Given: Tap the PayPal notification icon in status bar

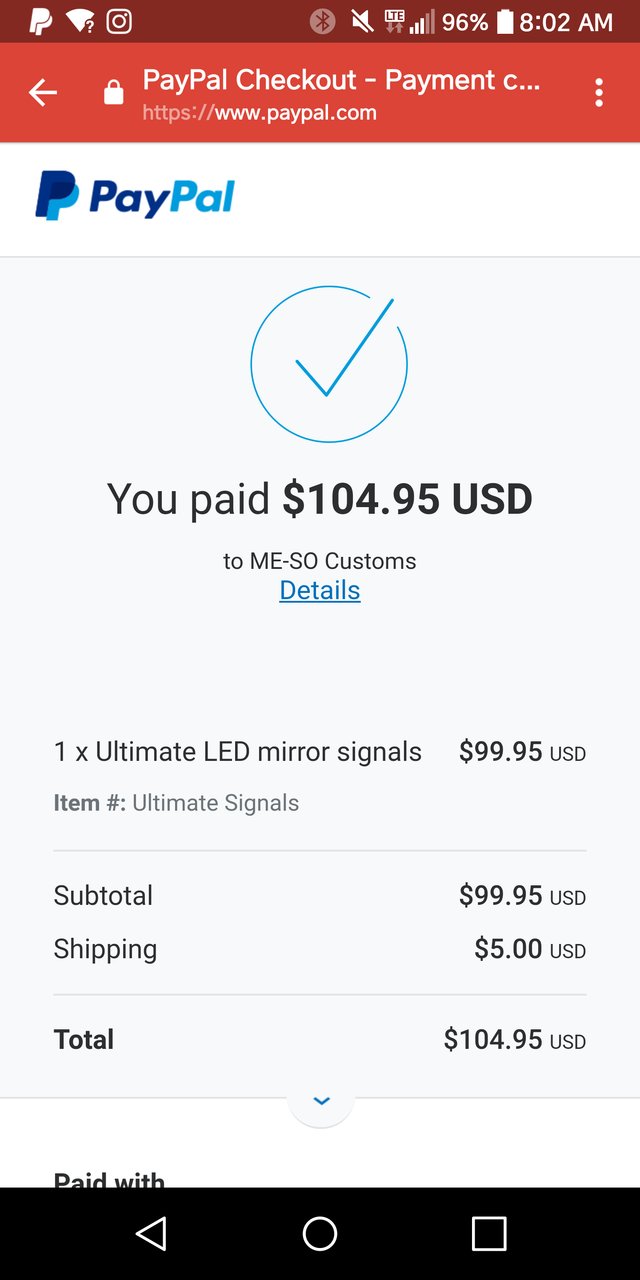Looking at the screenshot, I should [x=41, y=21].
